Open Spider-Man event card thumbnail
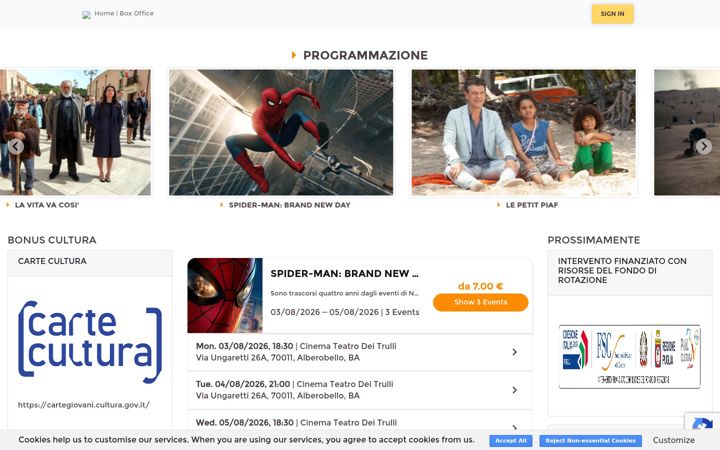 coord(225,295)
